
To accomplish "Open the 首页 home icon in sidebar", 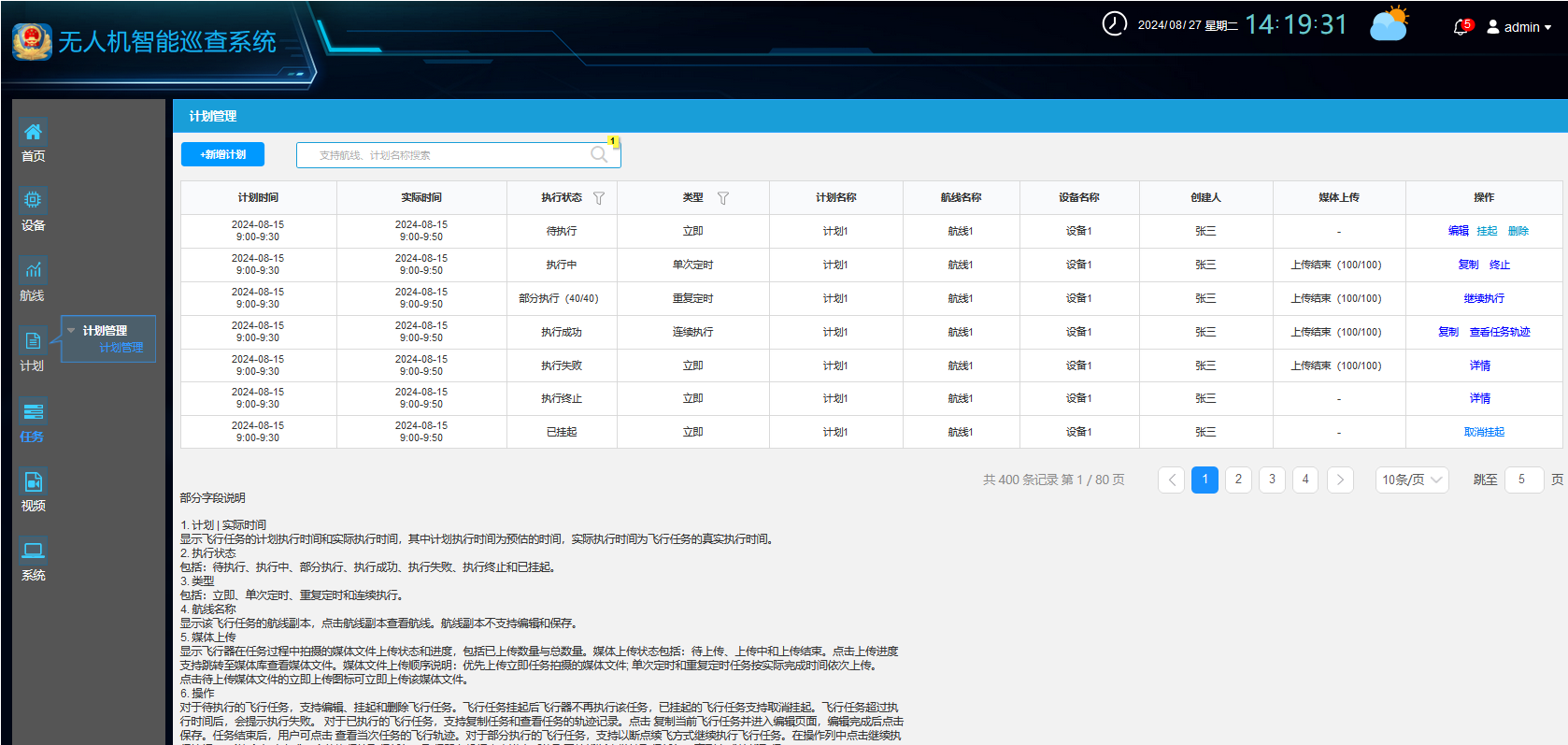I will tap(33, 132).
